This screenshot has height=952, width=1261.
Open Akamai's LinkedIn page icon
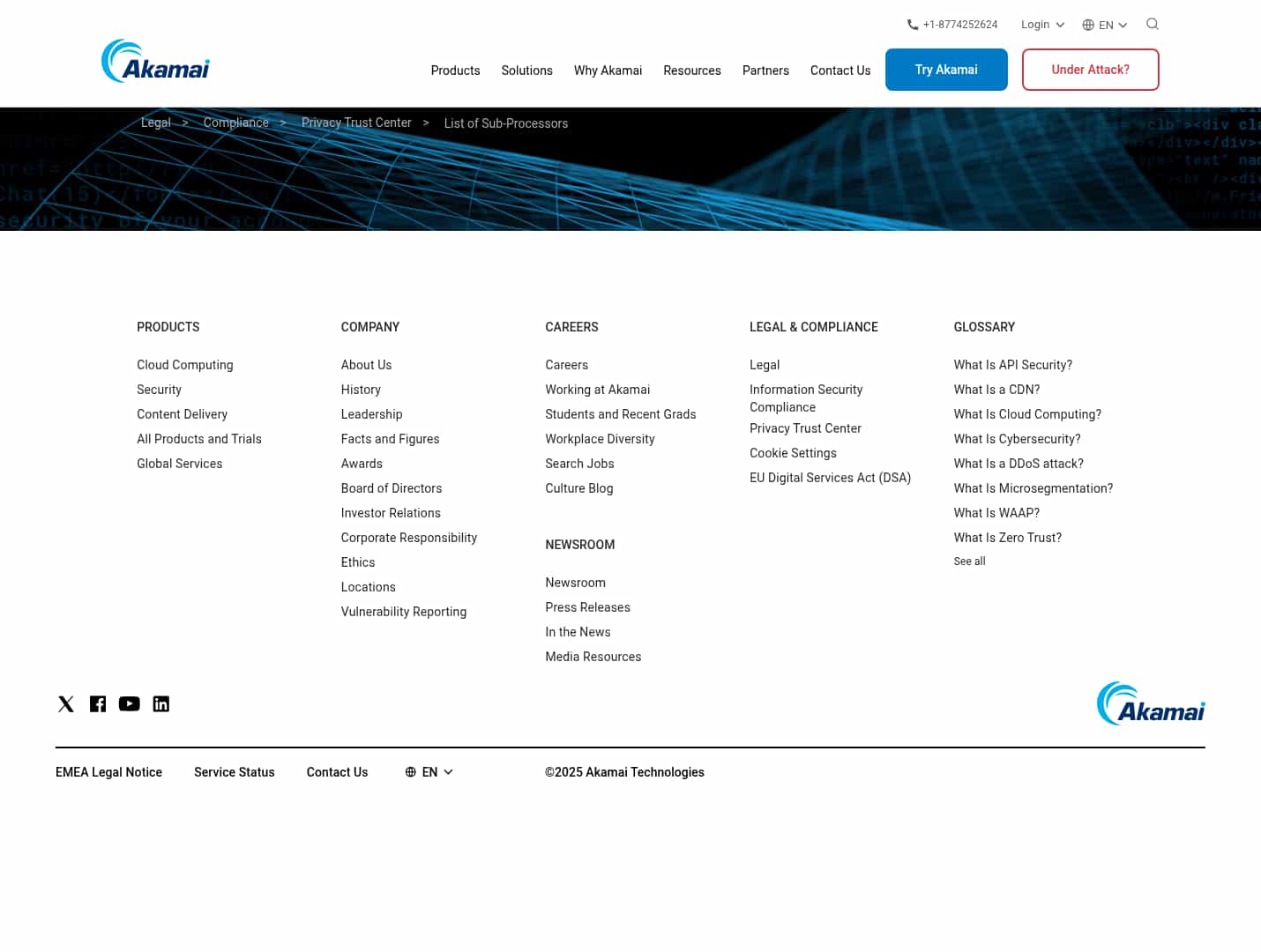[x=161, y=703]
